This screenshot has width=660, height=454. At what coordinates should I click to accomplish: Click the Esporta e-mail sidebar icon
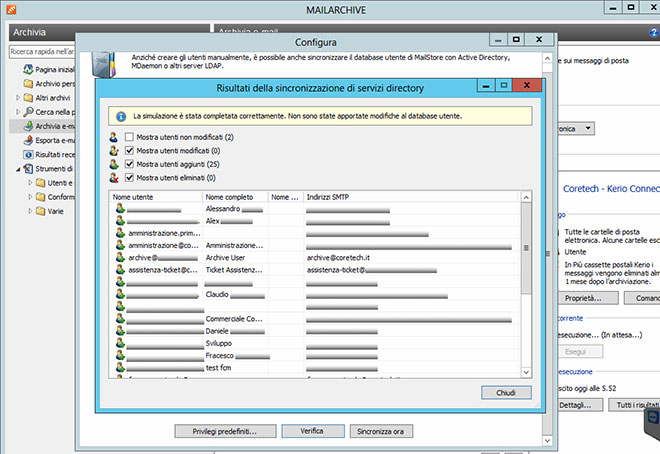click(x=26, y=141)
